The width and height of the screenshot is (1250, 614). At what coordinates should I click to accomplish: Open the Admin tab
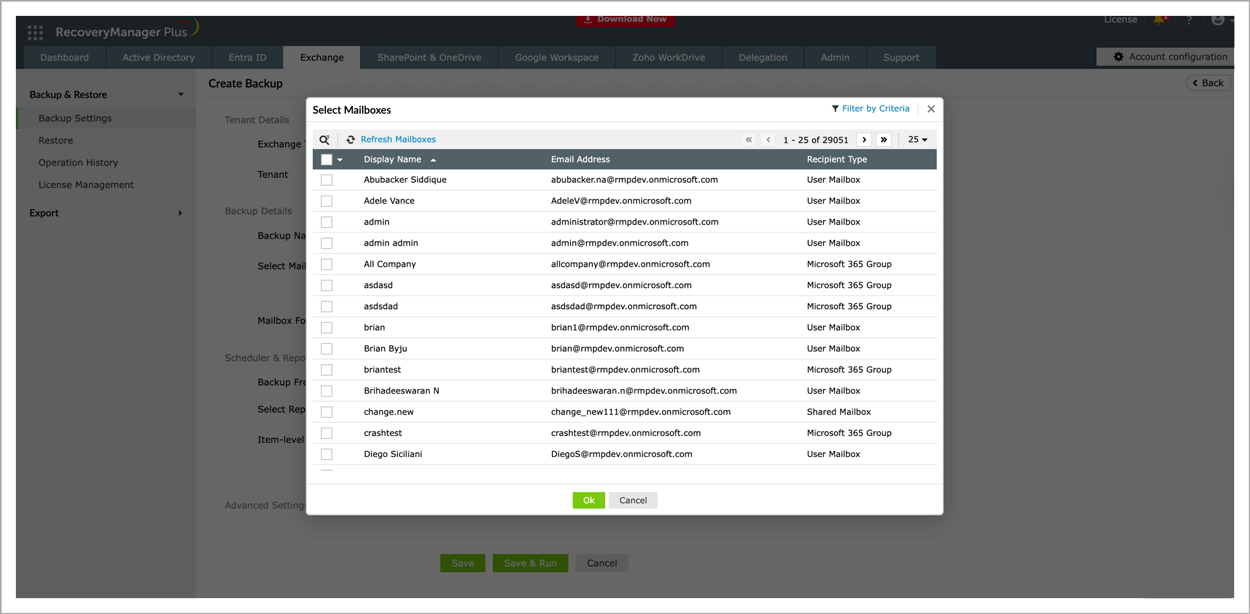coord(835,57)
